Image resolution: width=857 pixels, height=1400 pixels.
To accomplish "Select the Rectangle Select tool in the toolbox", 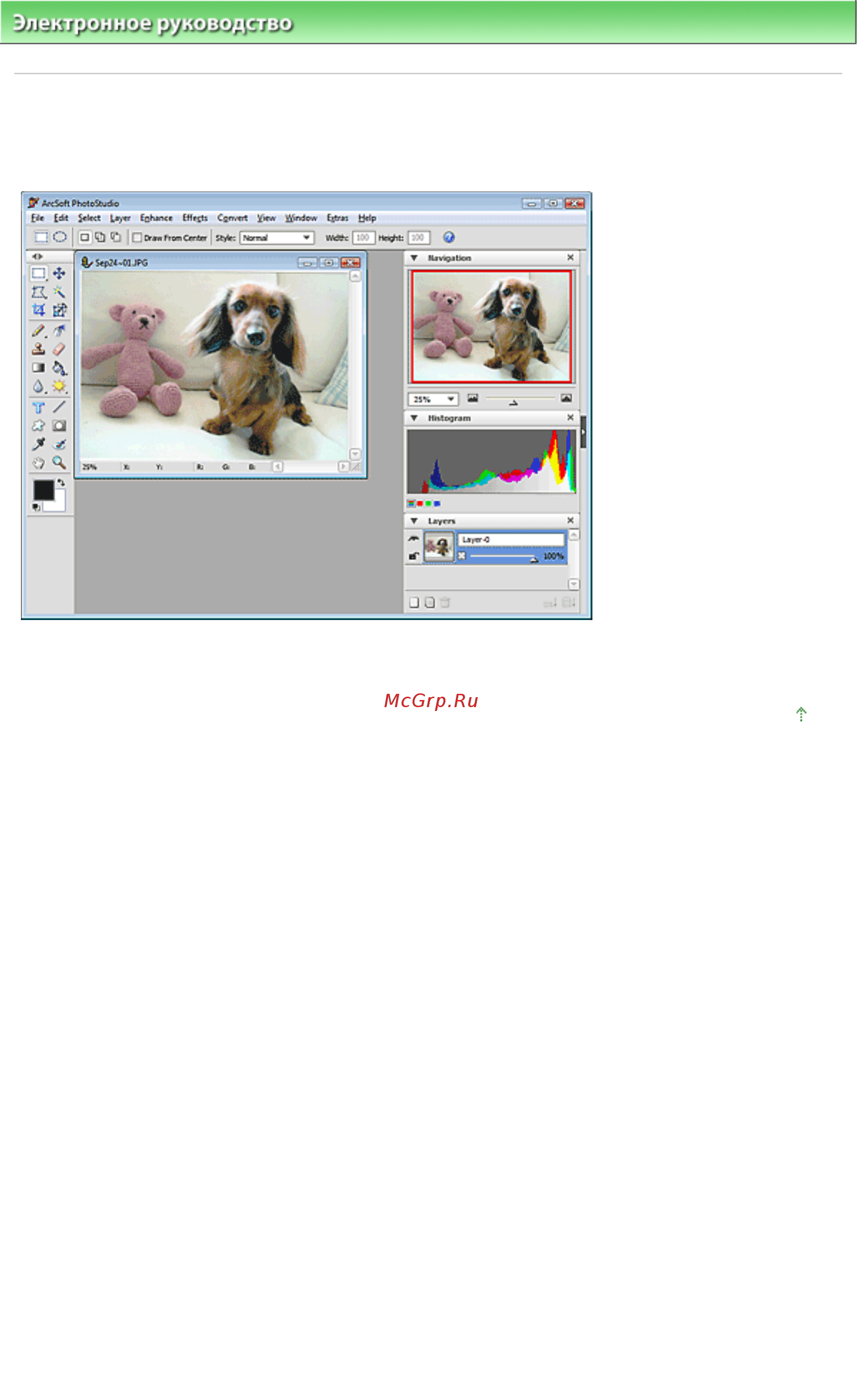I will click(x=39, y=273).
